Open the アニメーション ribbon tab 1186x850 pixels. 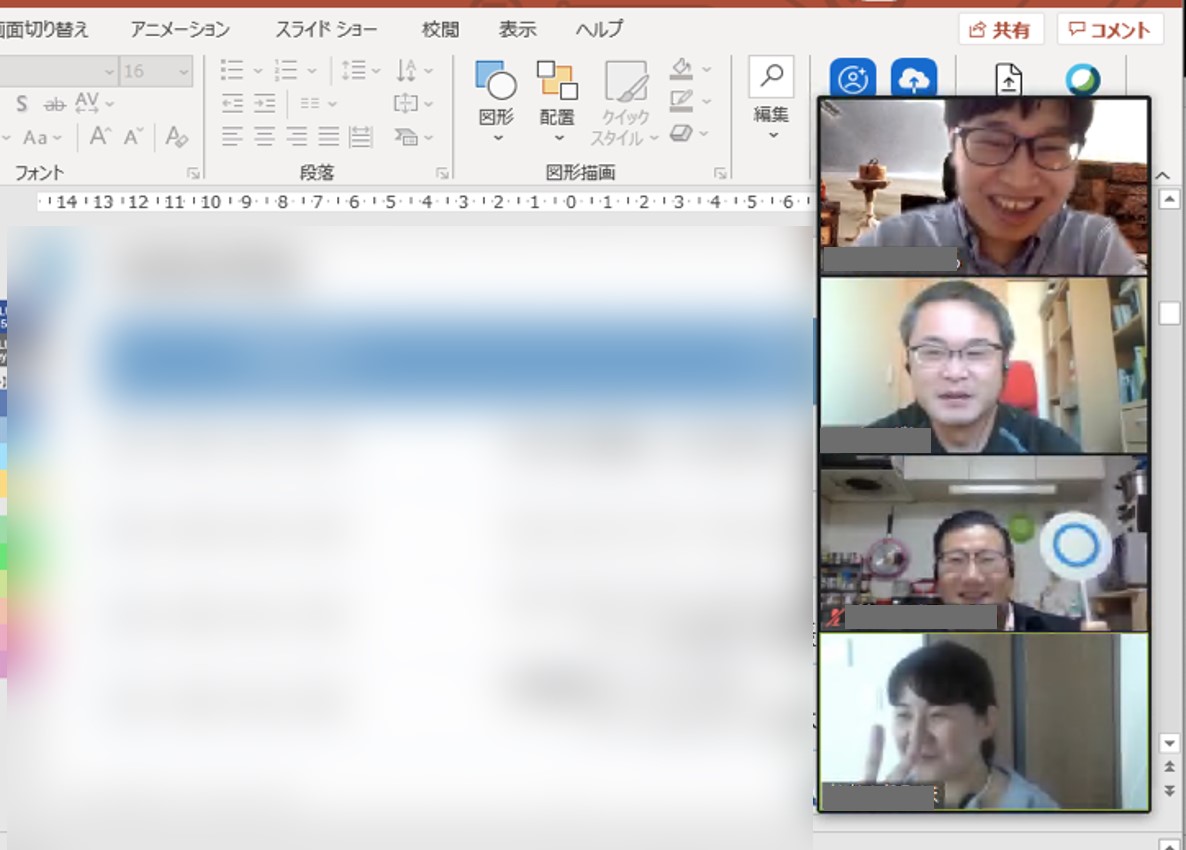[x=180, y=29]
